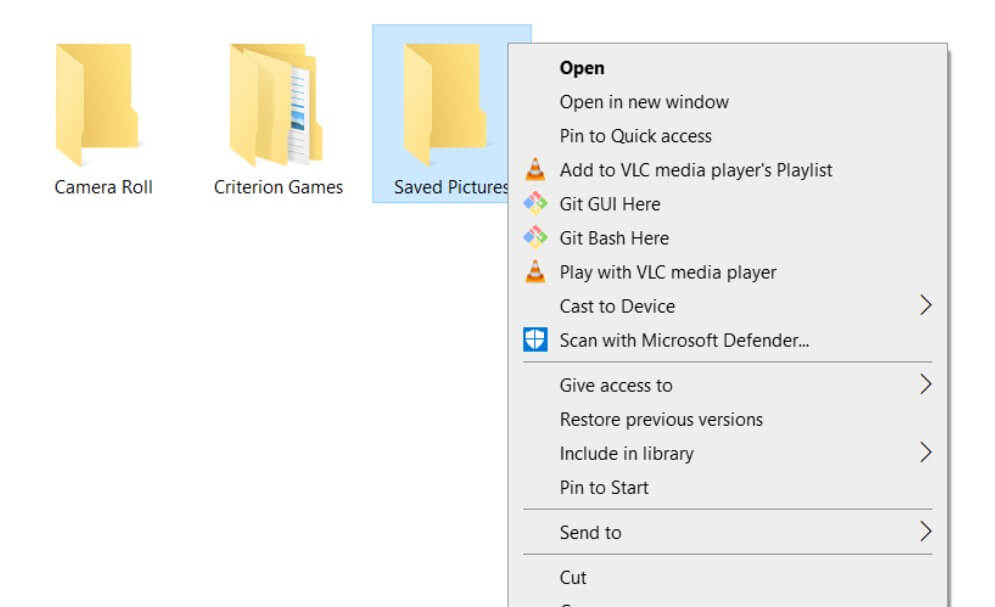The image size is (995, 607).
Task: Click the Git GUI Here icon
Action: tap(536, 204)
